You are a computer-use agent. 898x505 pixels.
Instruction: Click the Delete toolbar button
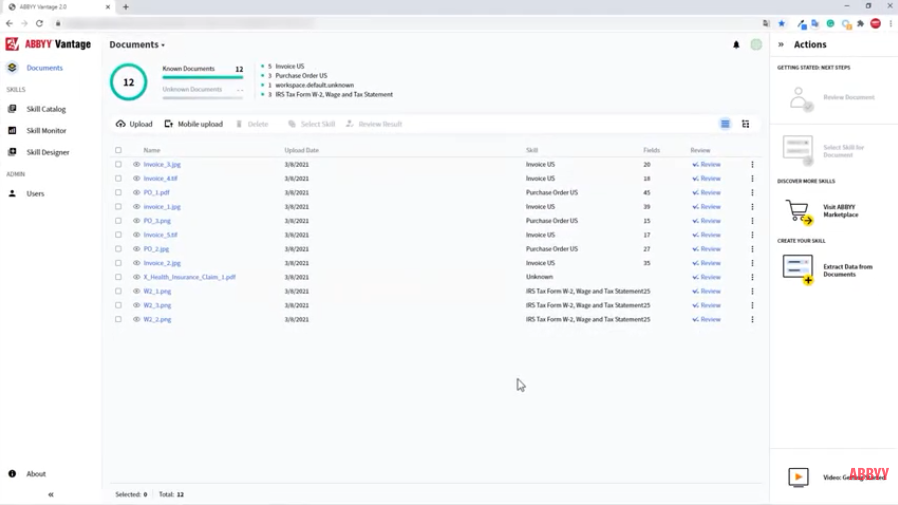(252, 124)
